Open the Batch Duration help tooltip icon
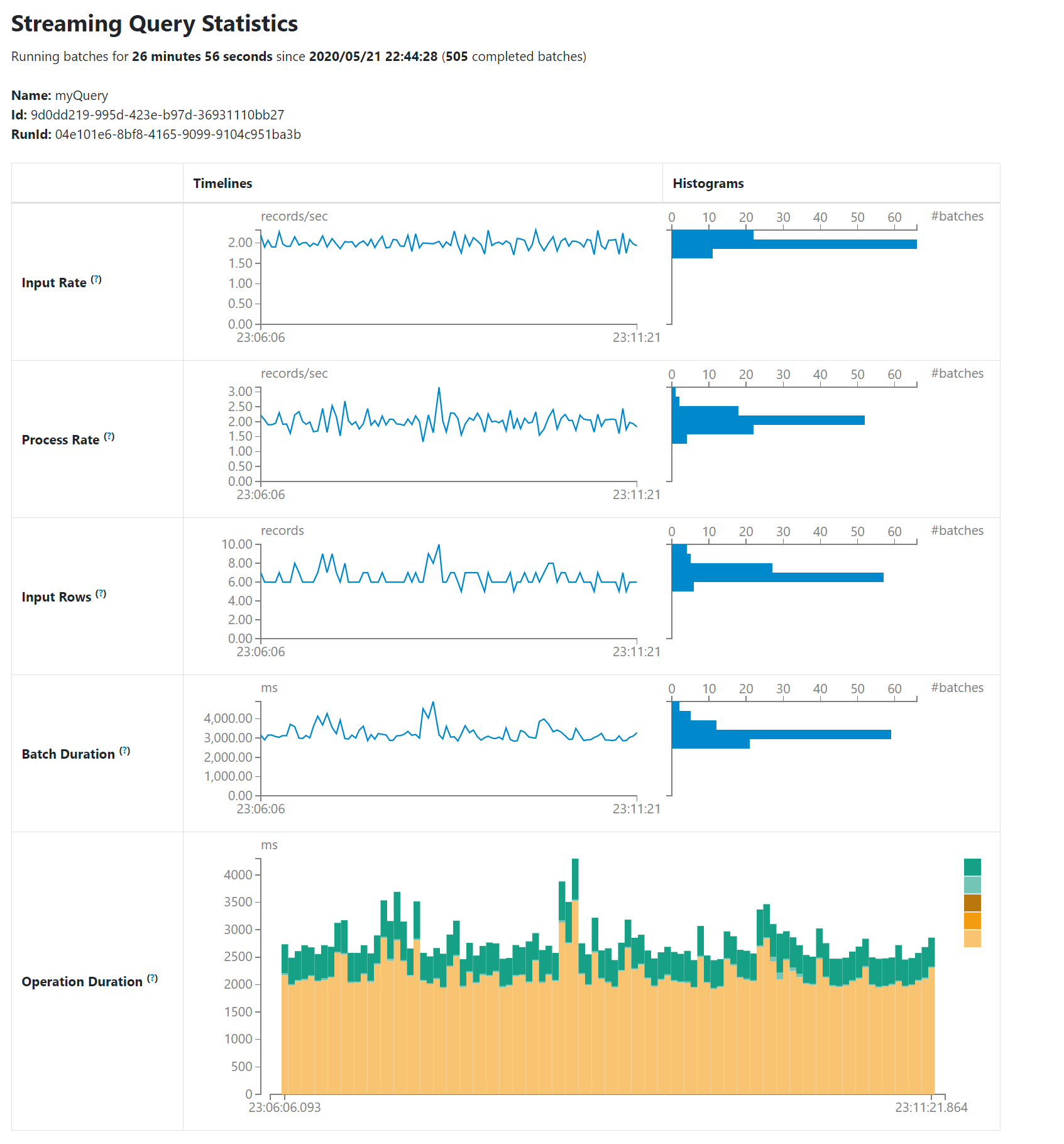 coord(125,750)
